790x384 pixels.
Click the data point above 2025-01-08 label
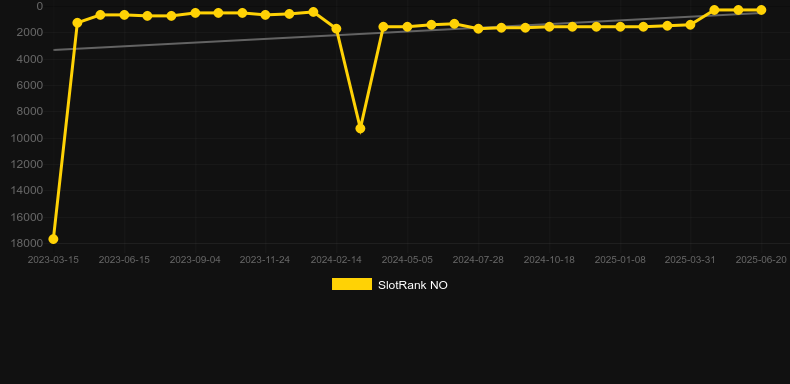(x=620, y=27)
